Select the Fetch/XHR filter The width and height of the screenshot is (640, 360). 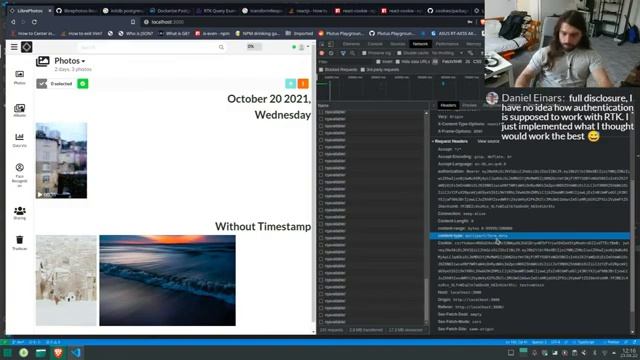451,62
